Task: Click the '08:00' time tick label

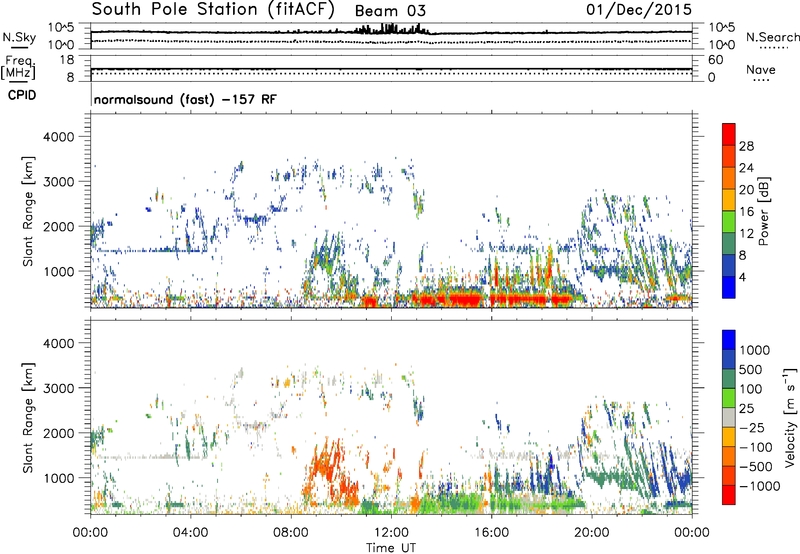Action: [290, 533]
